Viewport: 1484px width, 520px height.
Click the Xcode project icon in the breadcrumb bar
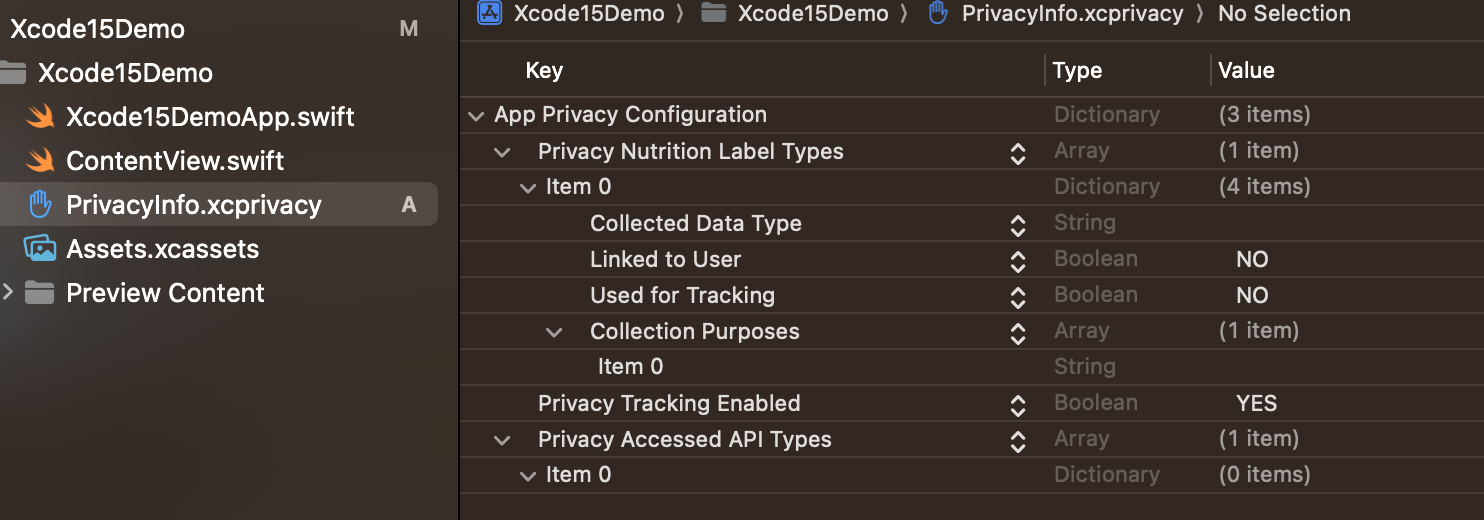(489, 13)
